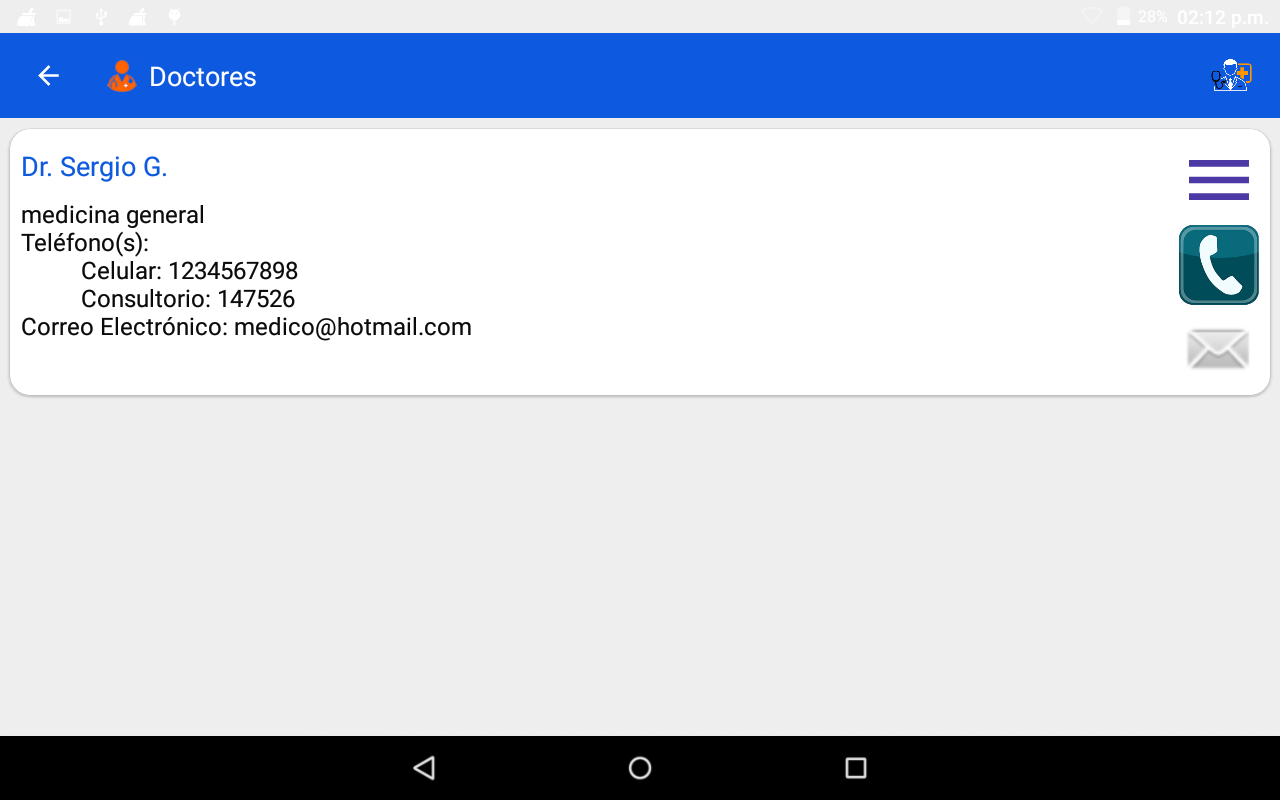
Task: Tap the Teléfono(s) label
Action: coord(85,243)
